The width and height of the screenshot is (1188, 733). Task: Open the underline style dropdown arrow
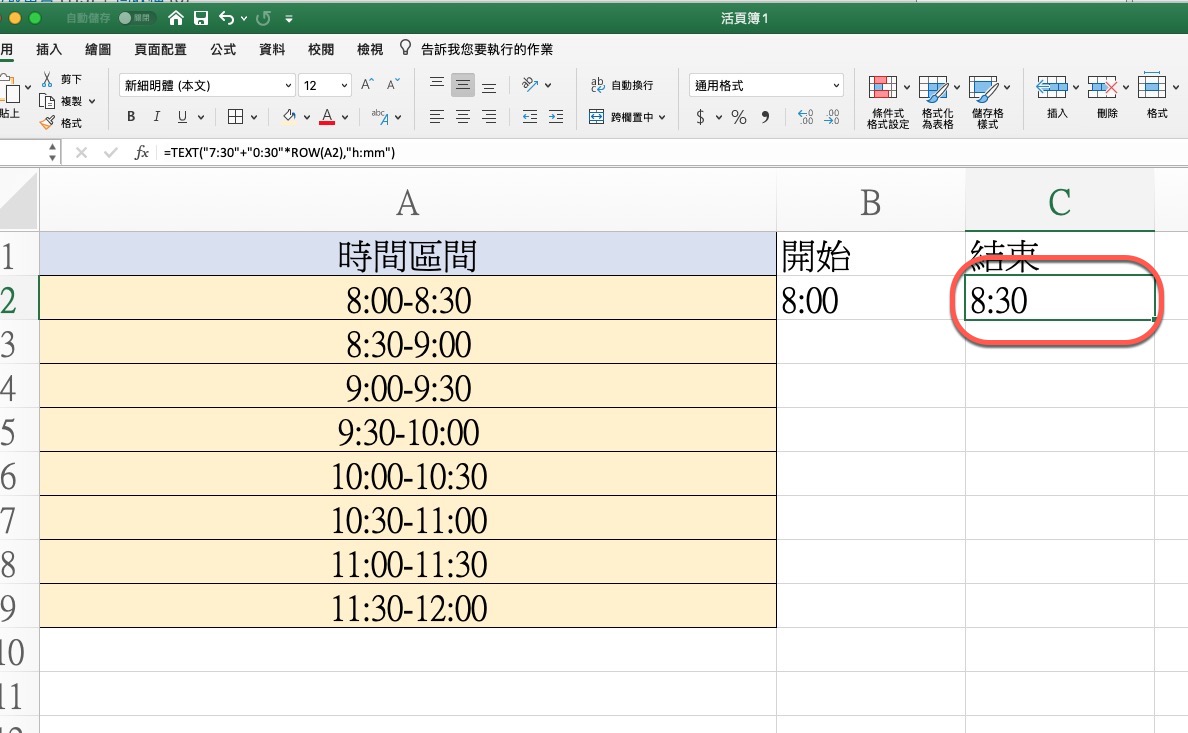(201, 117)
